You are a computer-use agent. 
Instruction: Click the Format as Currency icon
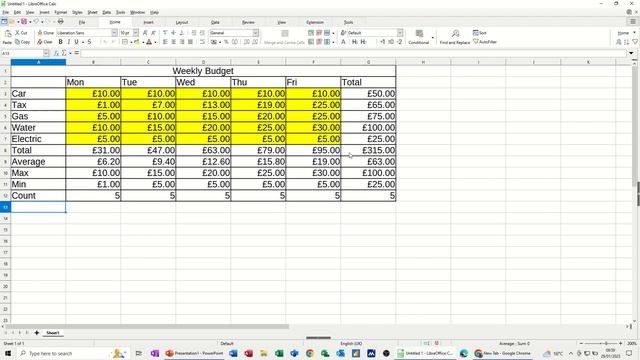click(213, 42)
